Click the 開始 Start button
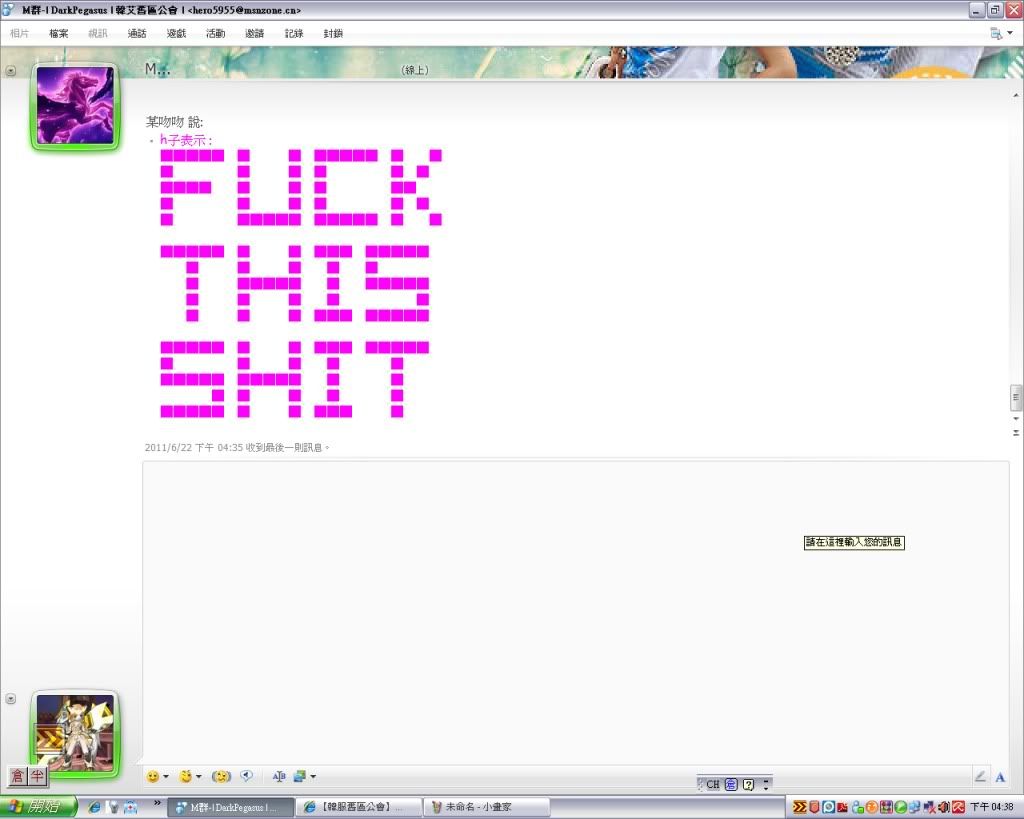 tap(38, 807)
